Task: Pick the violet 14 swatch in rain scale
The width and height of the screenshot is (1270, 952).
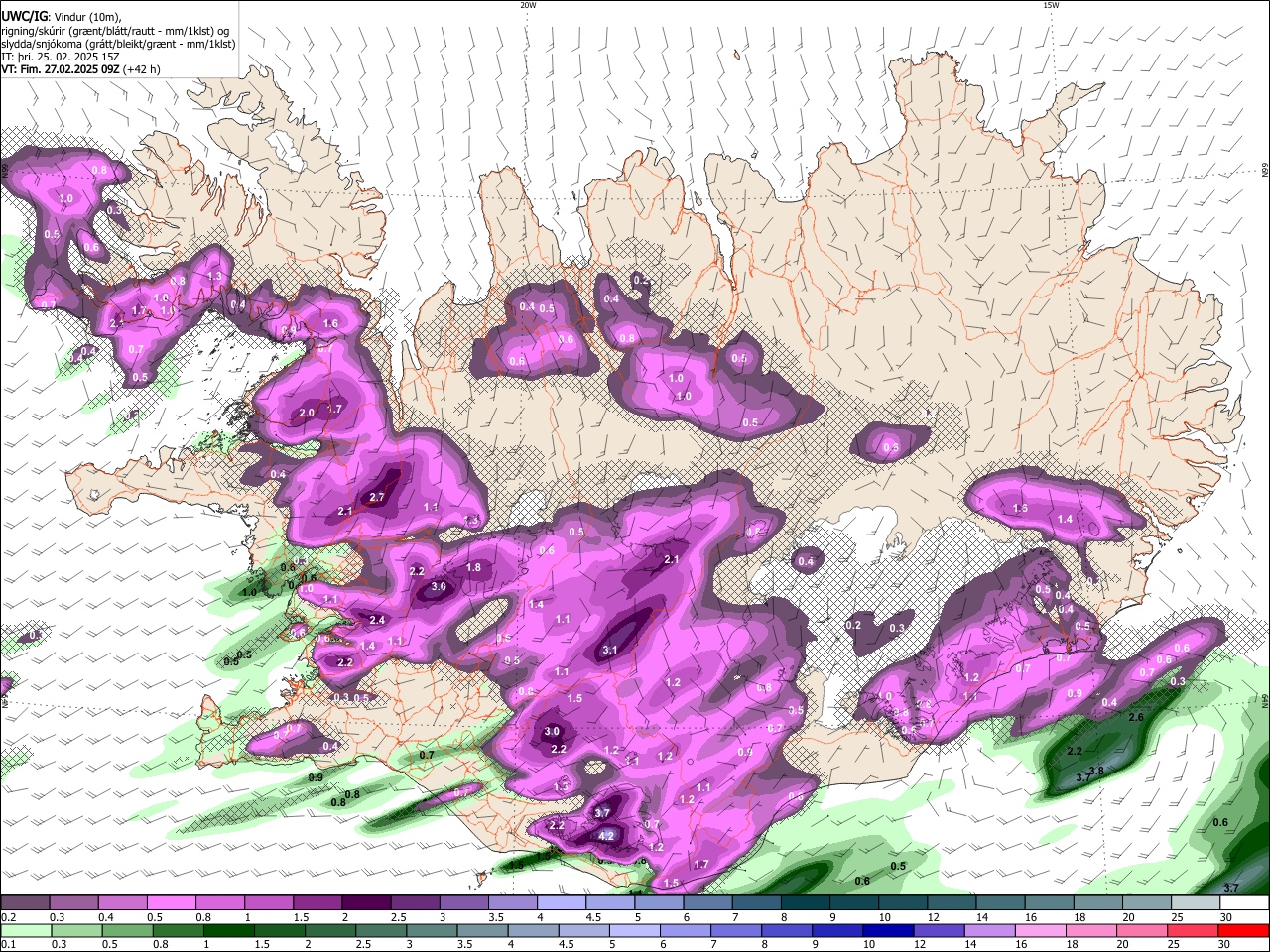Action: (990, 931)
